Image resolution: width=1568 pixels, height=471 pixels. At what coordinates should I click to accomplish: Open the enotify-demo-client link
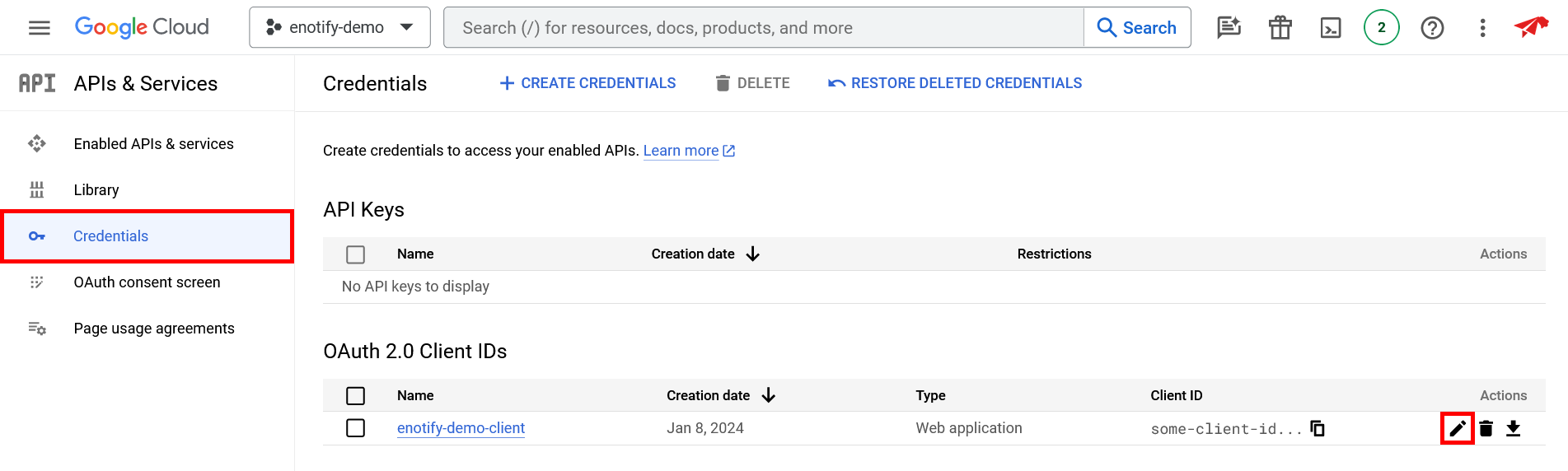click(461, 428)
